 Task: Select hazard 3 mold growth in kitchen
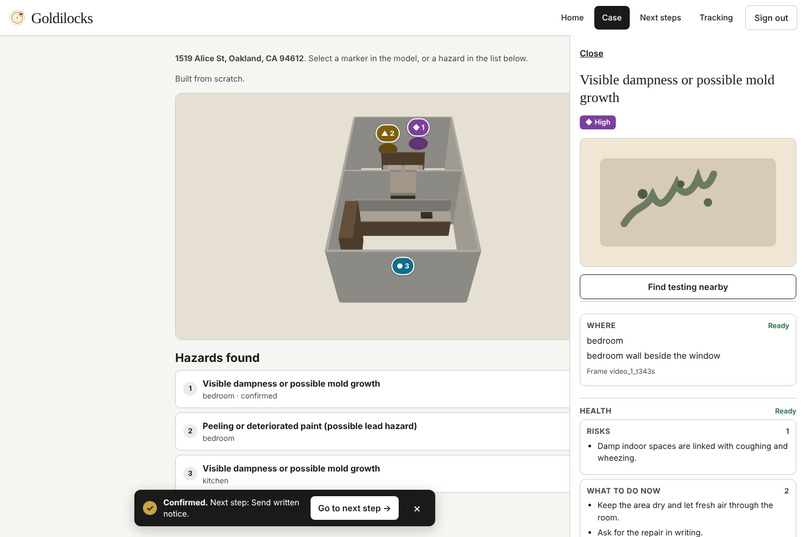coord(372,474)
